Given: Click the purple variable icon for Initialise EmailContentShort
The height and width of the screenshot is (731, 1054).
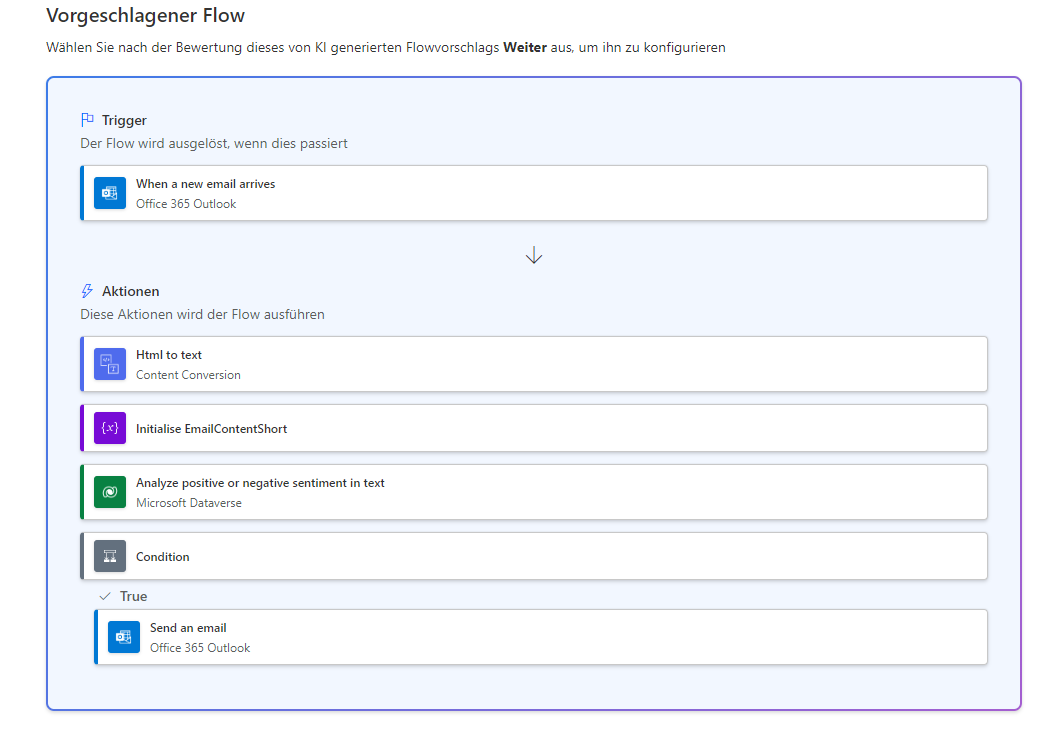Looking at the screenshot, I should click(x=110, y=428).
